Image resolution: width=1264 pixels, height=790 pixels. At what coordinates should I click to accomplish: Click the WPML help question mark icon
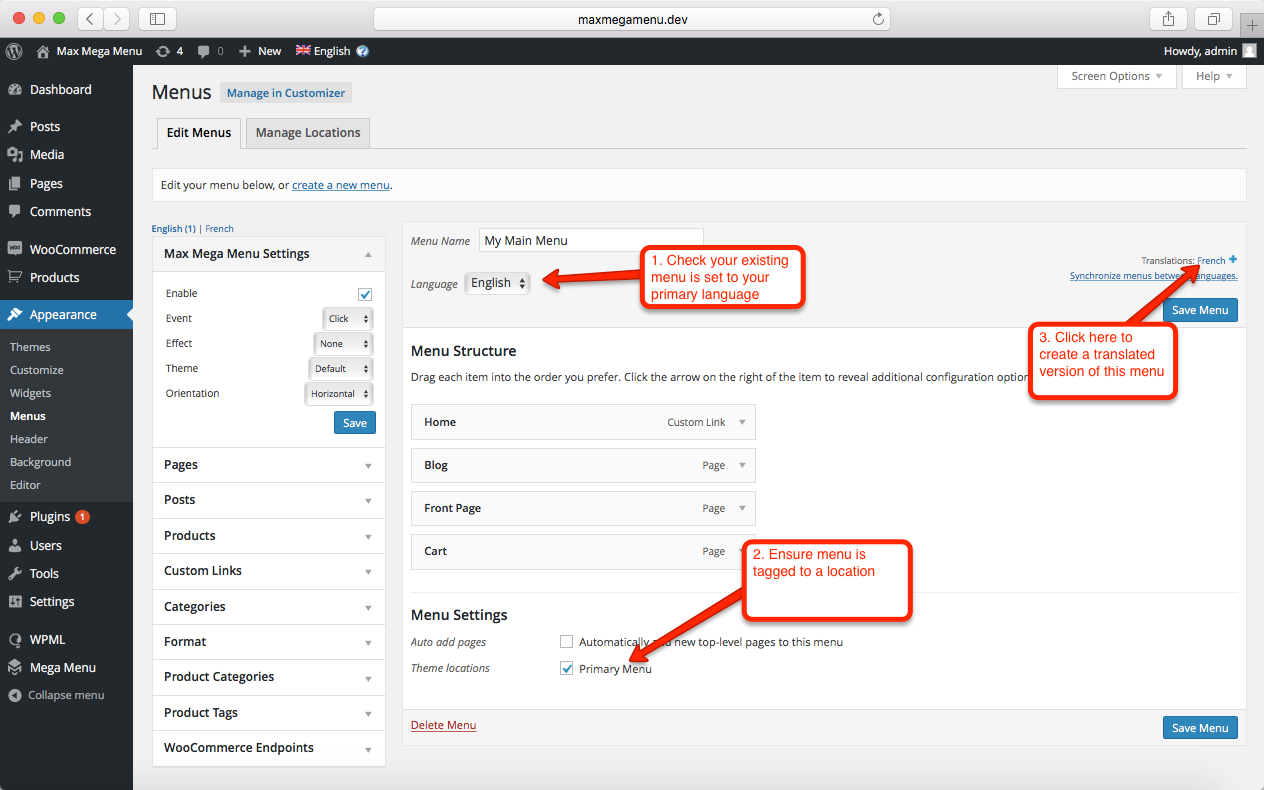coord(362,51)
